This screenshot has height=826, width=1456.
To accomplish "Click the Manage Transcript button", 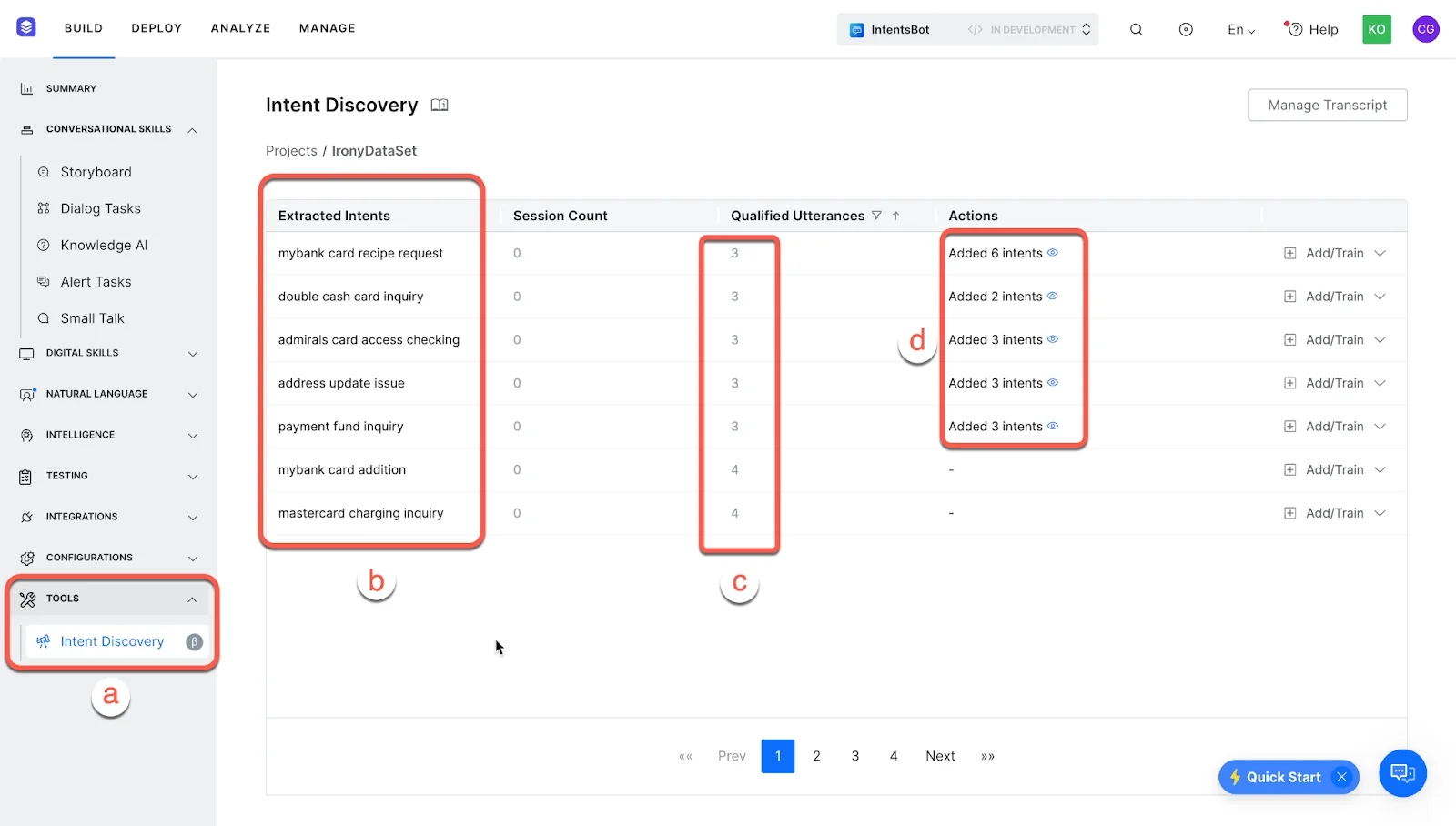I will pyautogui.click(x=1327, y=105).
